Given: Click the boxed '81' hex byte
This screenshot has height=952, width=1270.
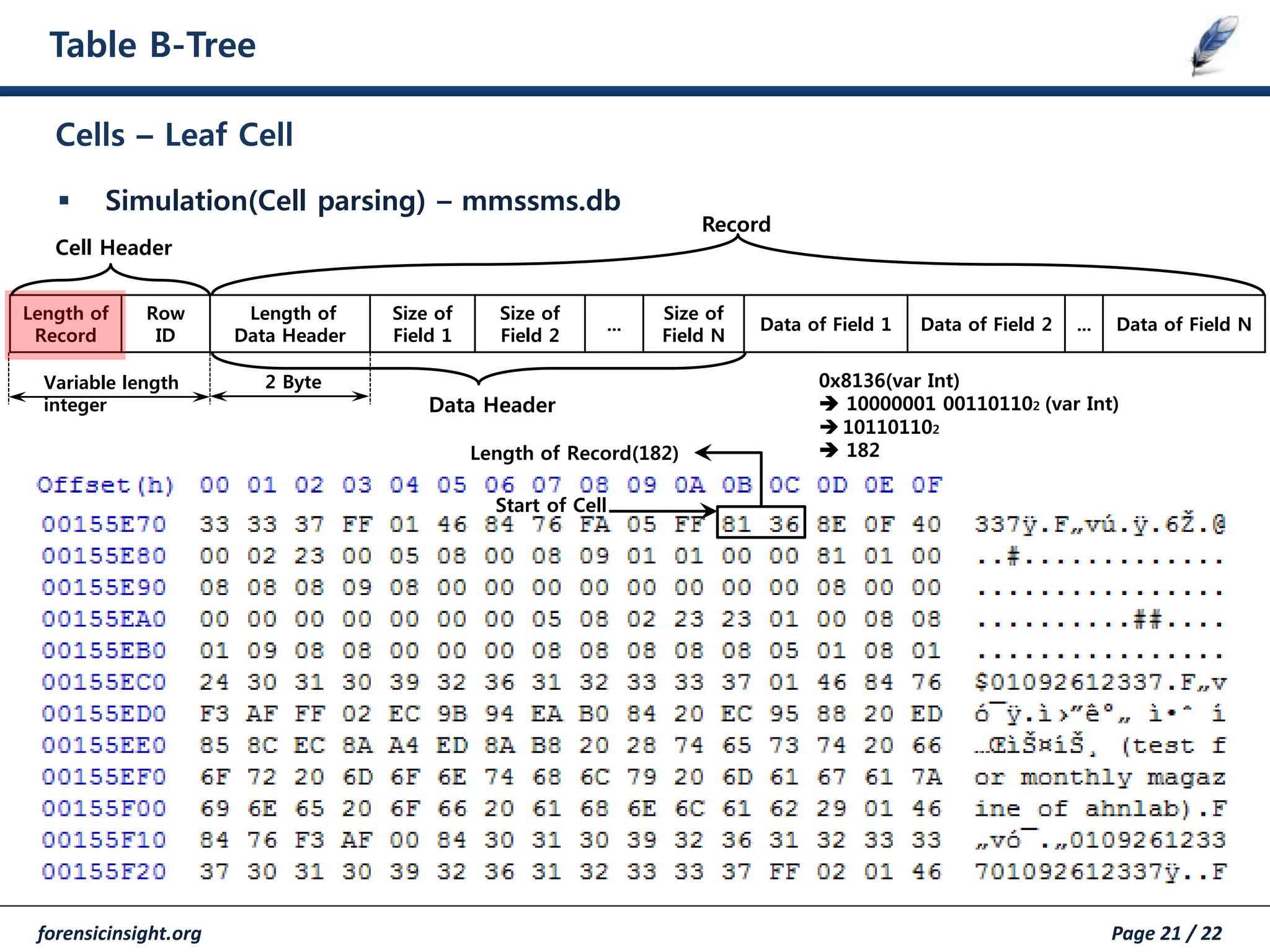Looking at the screenshot, I should point(737,524).
